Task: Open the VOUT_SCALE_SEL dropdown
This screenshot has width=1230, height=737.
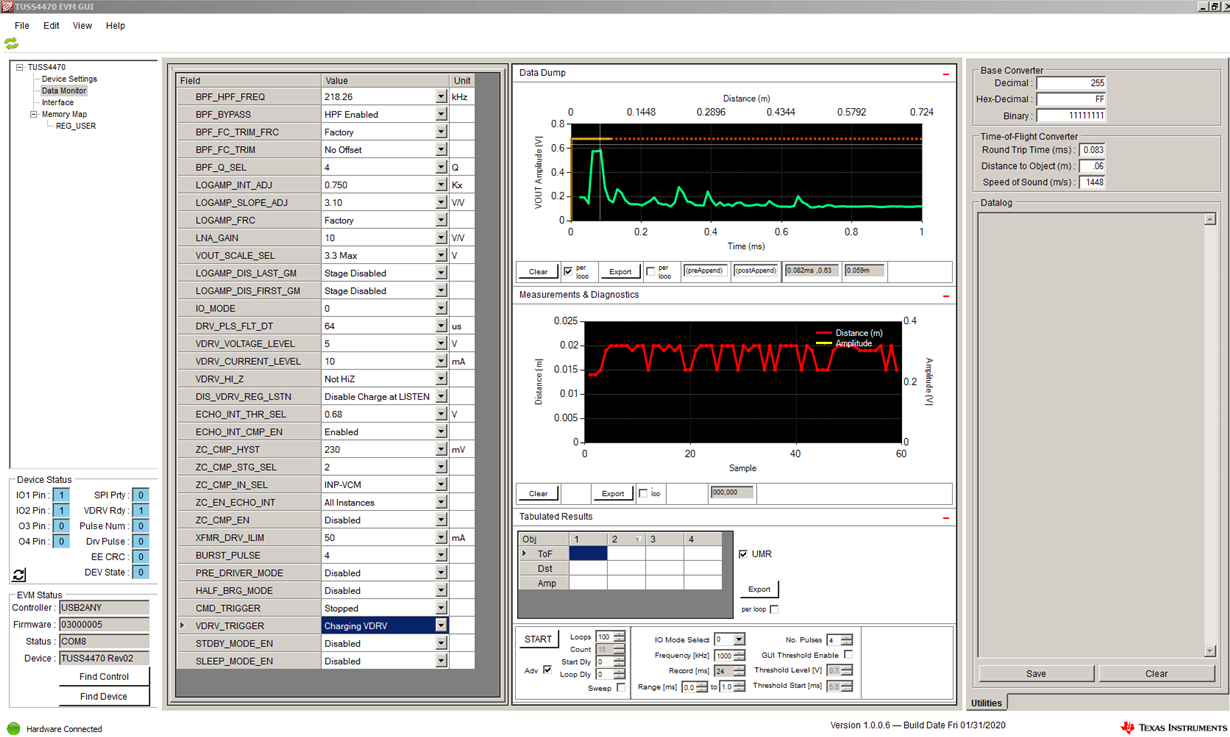Action: 441,256
